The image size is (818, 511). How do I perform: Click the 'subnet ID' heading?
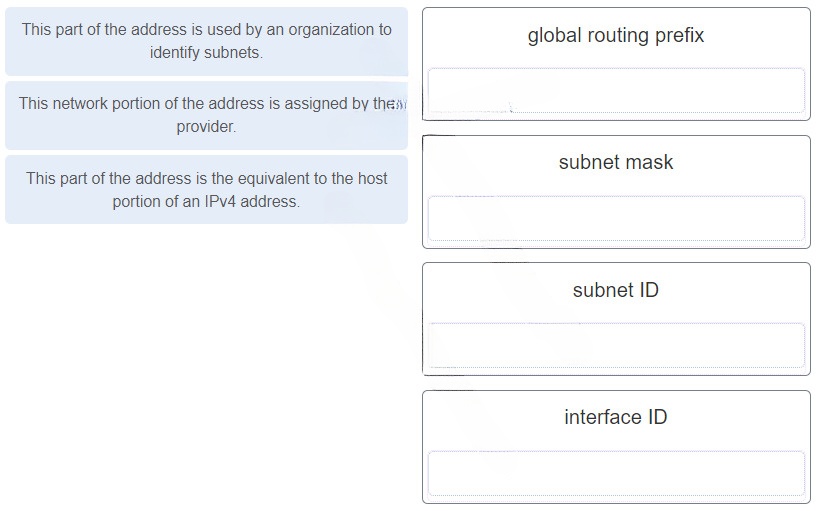point(616,290)
